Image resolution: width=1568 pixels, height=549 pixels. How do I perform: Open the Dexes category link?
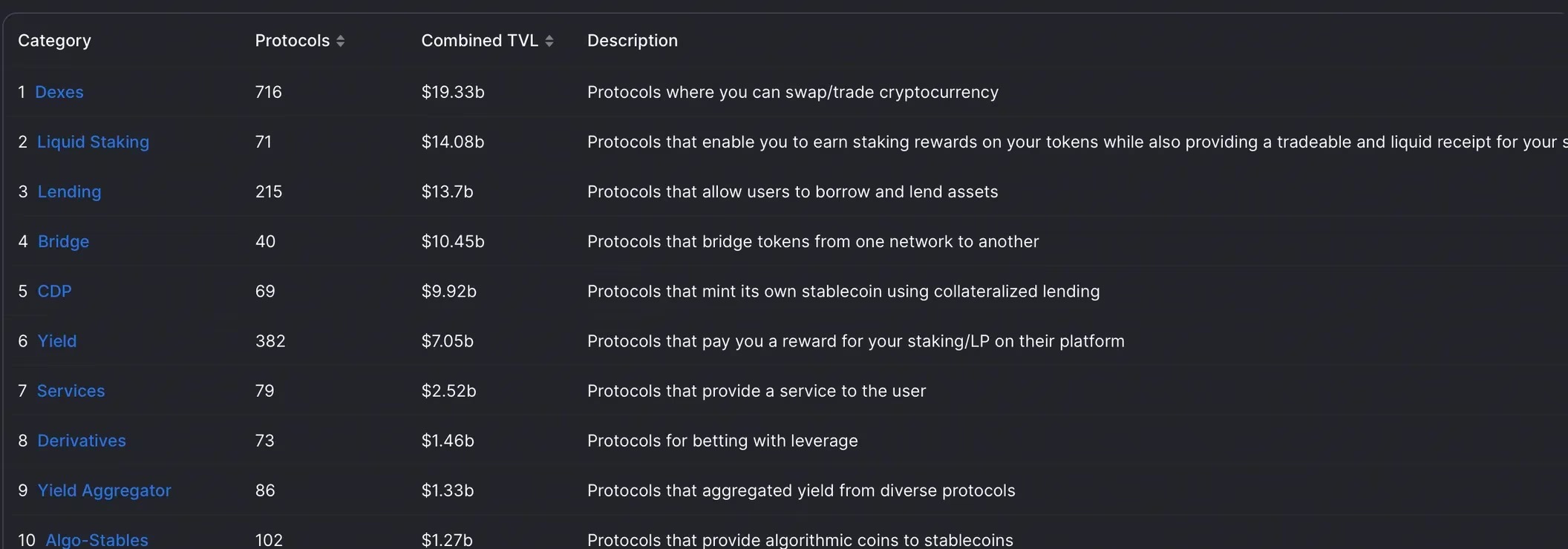pyautogui.click(x=59, y=92)
